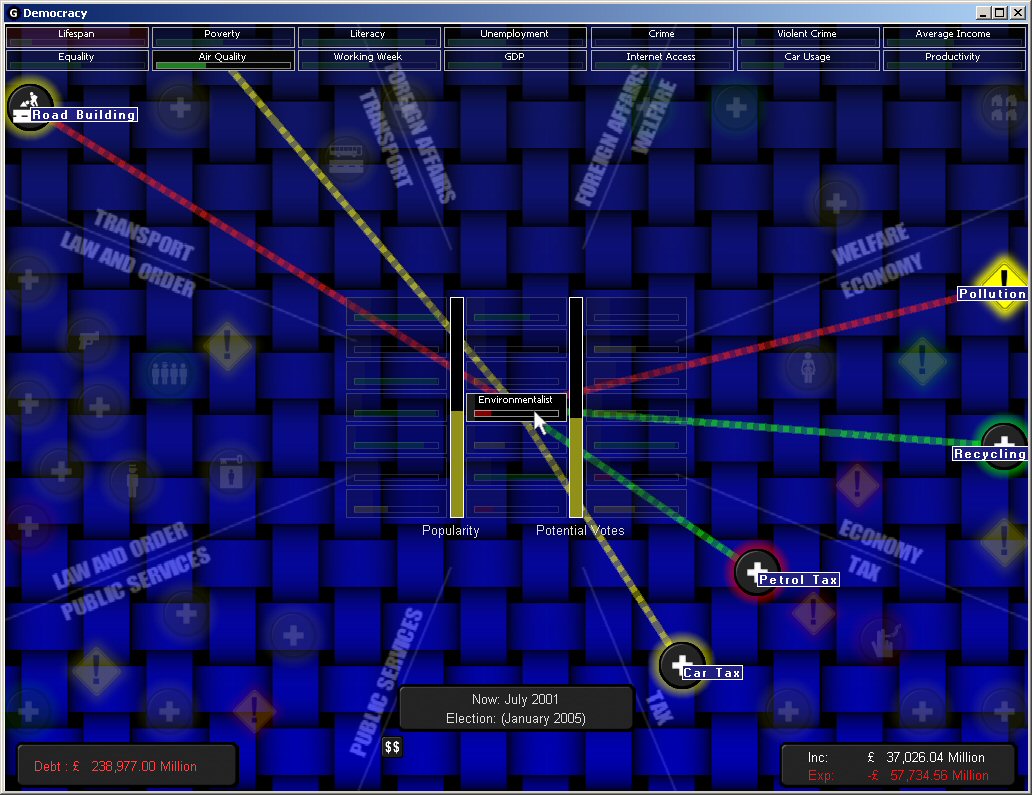Open the Car Tax policy icon
This screenshot has width=1032, height=795.
coord(682,665)
